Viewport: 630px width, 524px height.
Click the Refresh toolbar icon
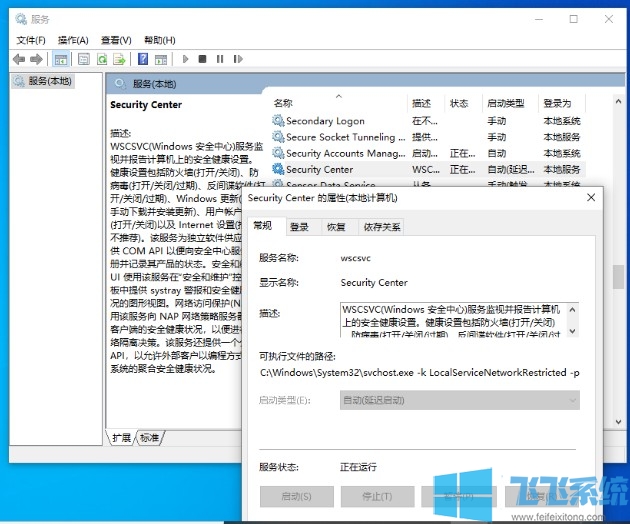[102, 59]
